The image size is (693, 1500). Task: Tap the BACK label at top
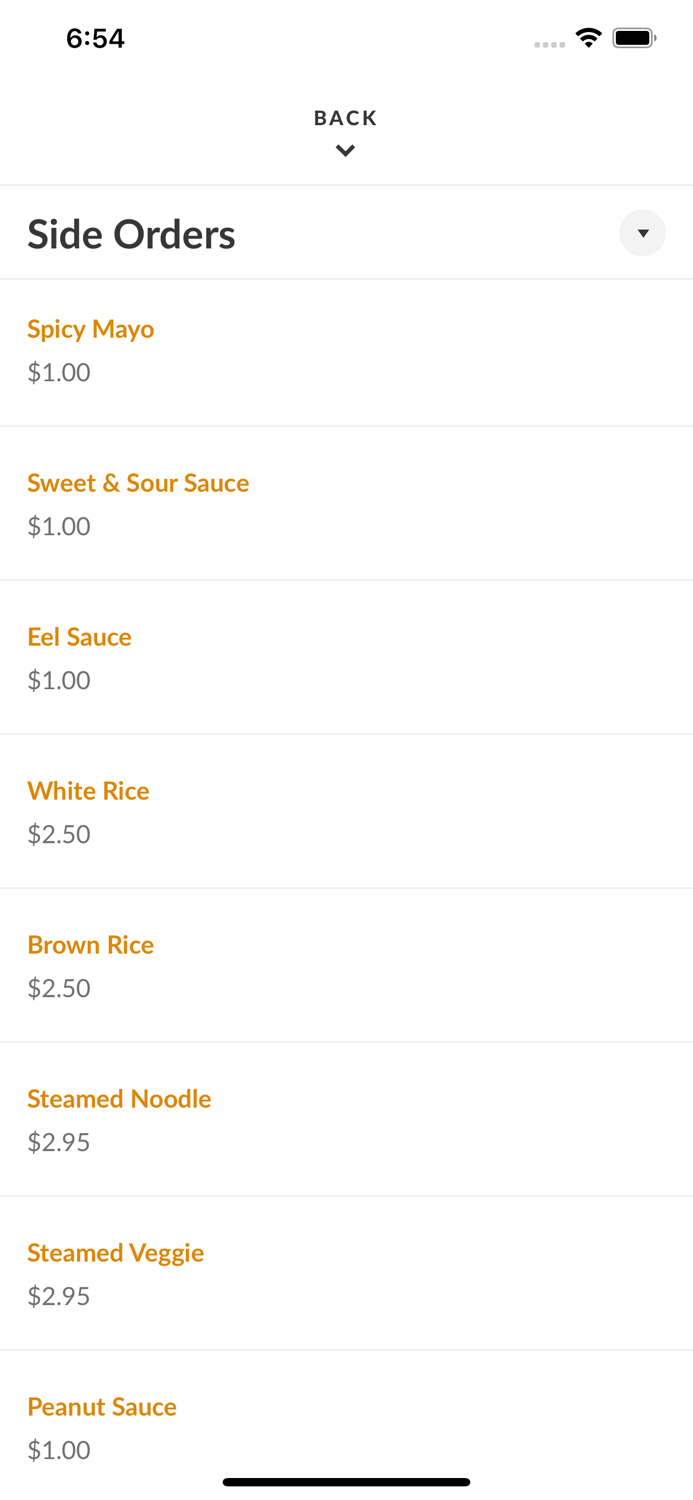(x=346, y=118)
